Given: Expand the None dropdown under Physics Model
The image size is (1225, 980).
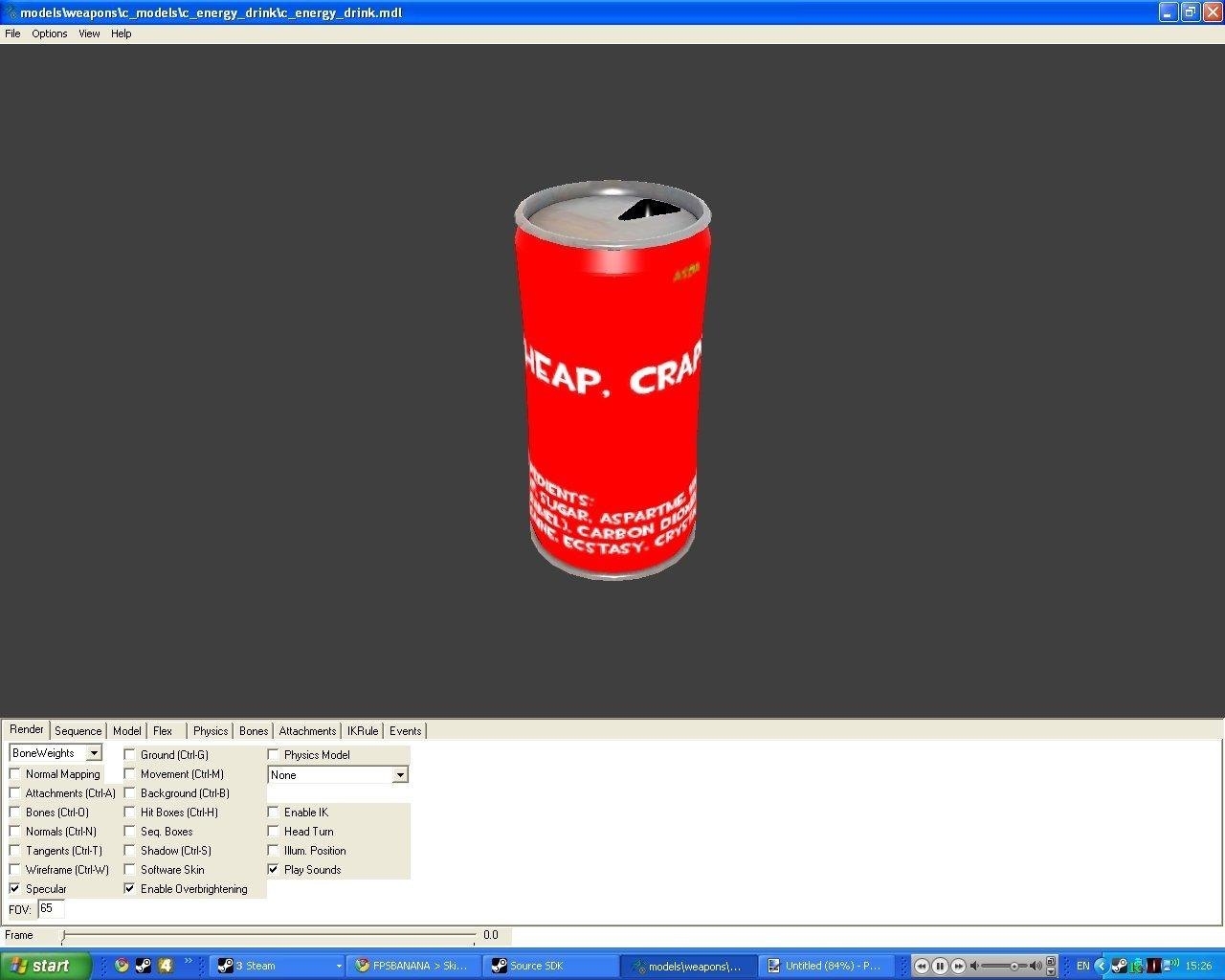Looking at the screenshot, I should 400,775.
